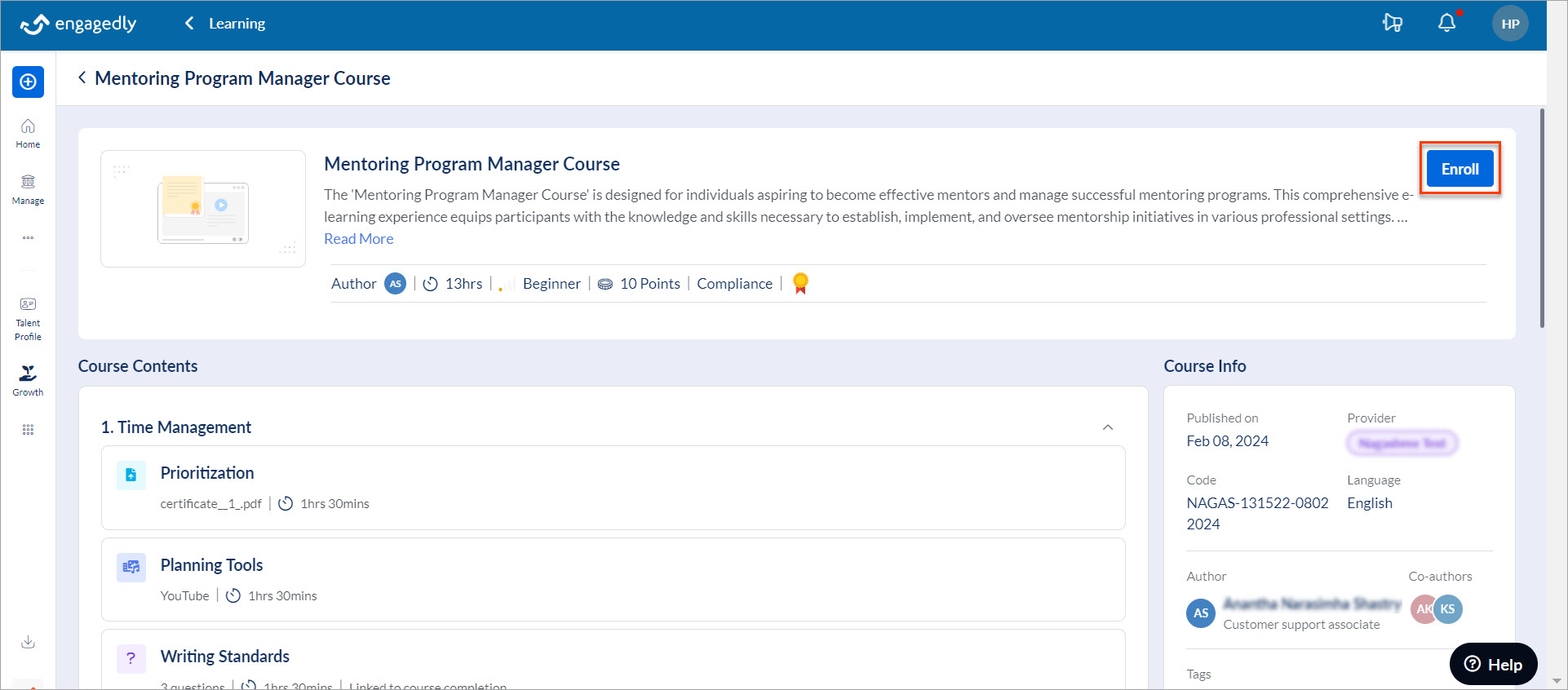Click the announcements megaphone icon
This screenshot has width=1568, height=690.
pyautogui.click(x=1393, y=24)
